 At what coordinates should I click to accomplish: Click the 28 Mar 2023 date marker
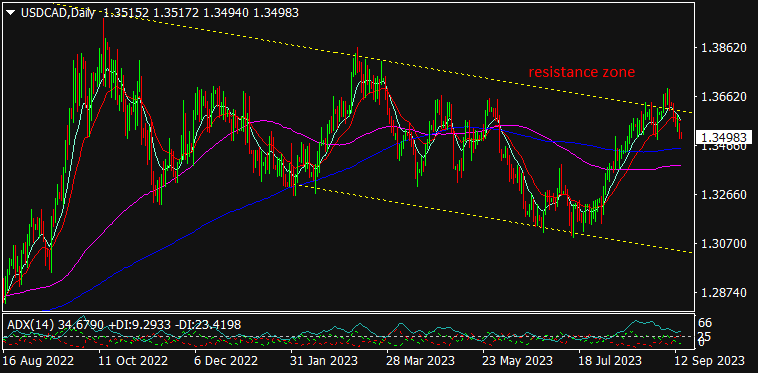click(421, 361)
